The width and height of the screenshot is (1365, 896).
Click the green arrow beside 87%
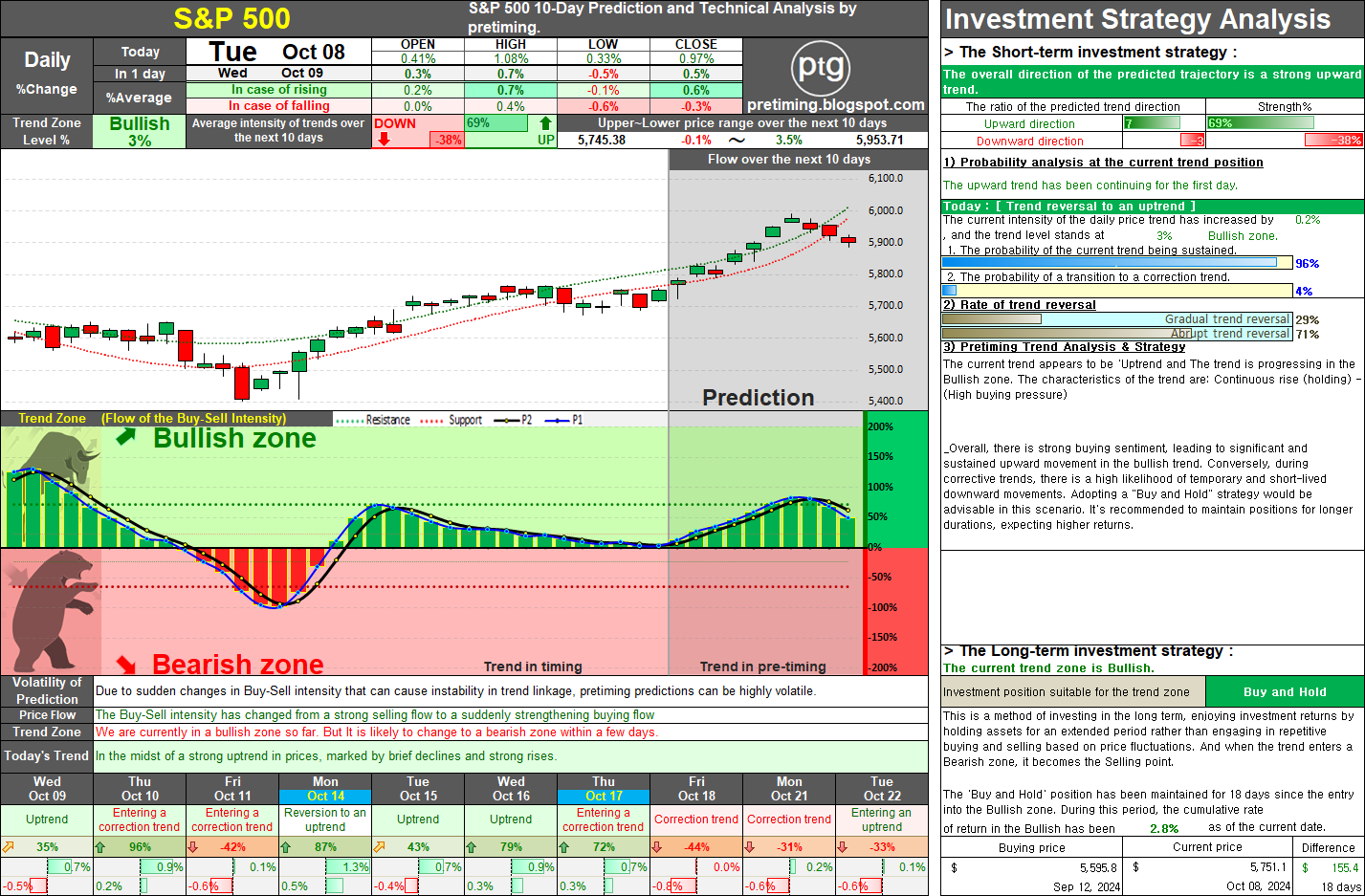(285, 847)
